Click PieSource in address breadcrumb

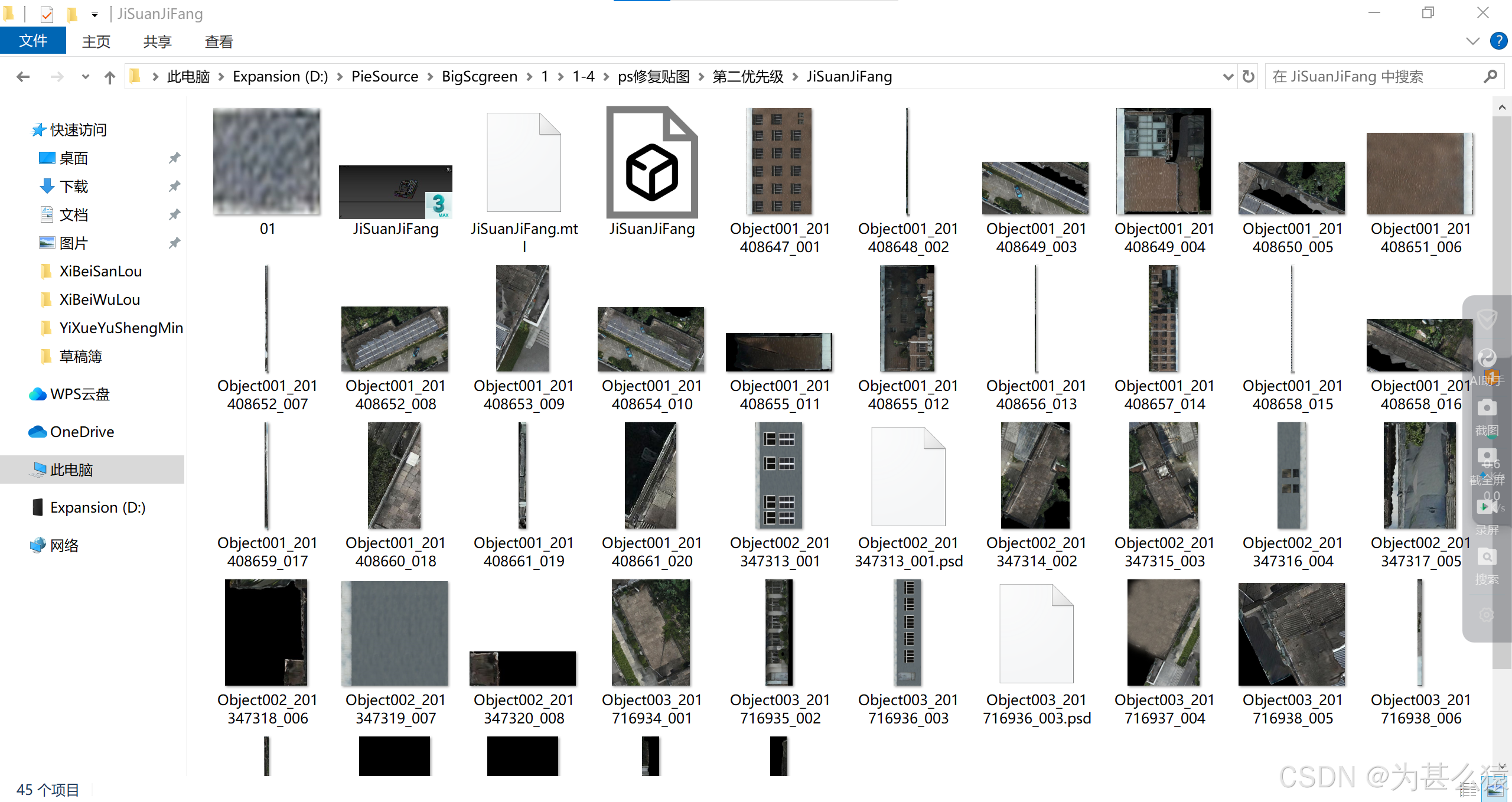point(384,77)
